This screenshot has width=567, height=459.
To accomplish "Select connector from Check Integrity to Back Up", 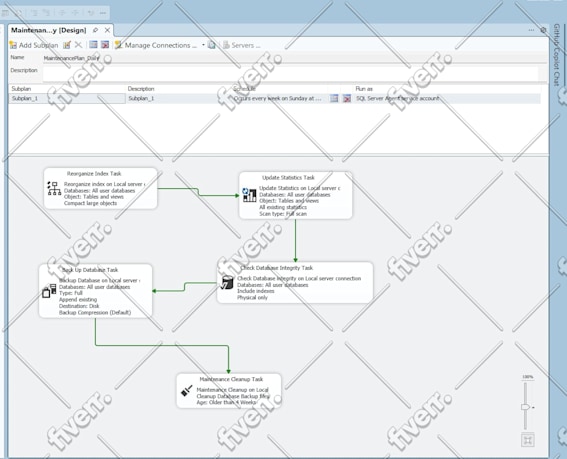I will point(185,286).
